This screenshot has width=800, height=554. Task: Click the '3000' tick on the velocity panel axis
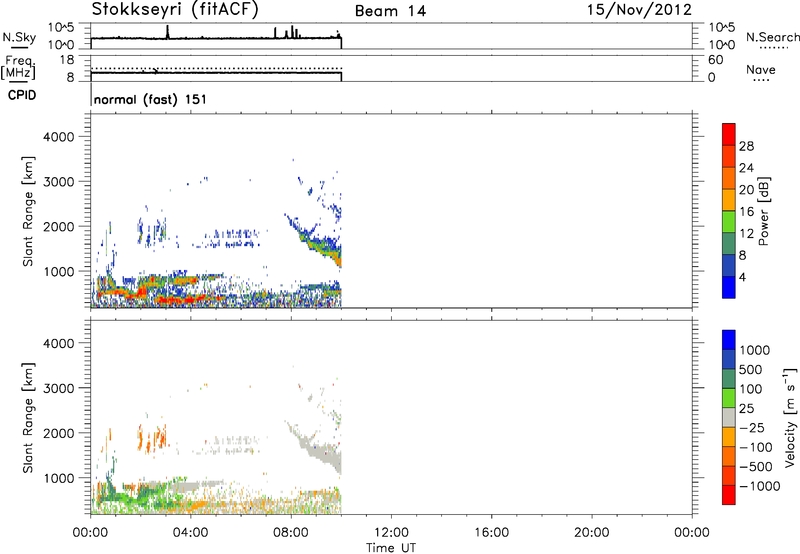tap(58, 388)
